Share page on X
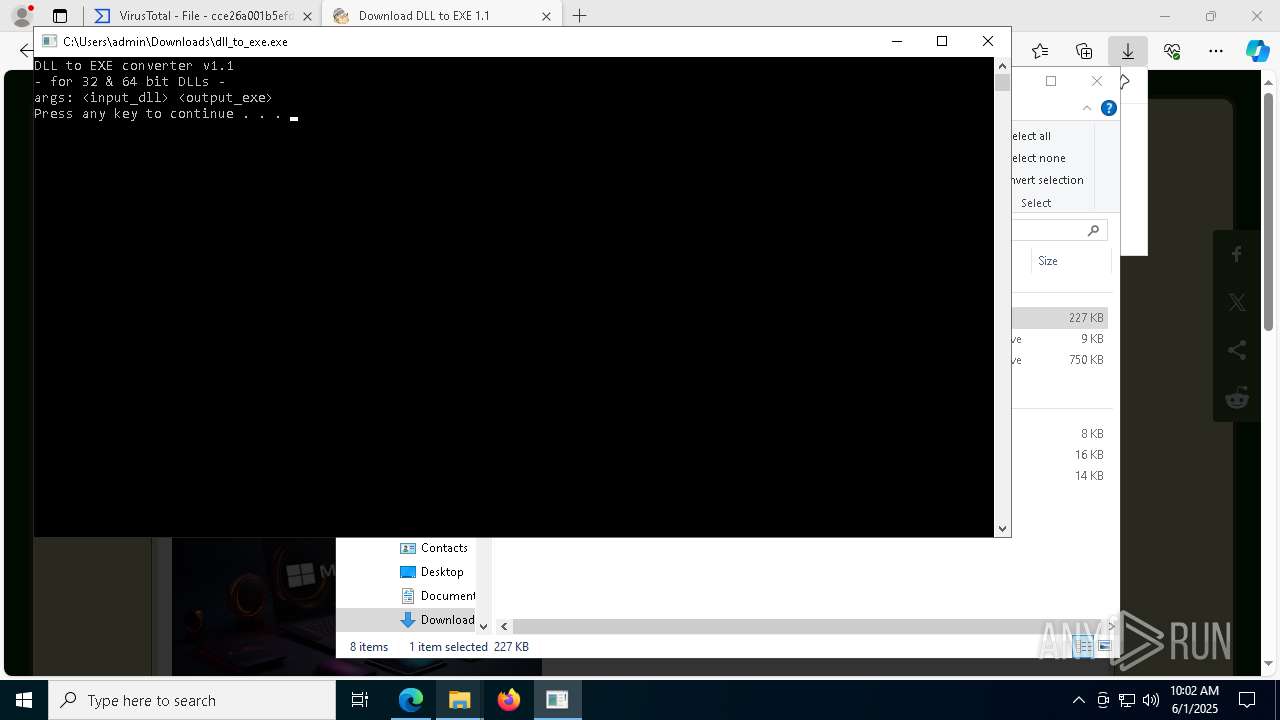This screenshot has width=1280, height=720. [1237, 302]
